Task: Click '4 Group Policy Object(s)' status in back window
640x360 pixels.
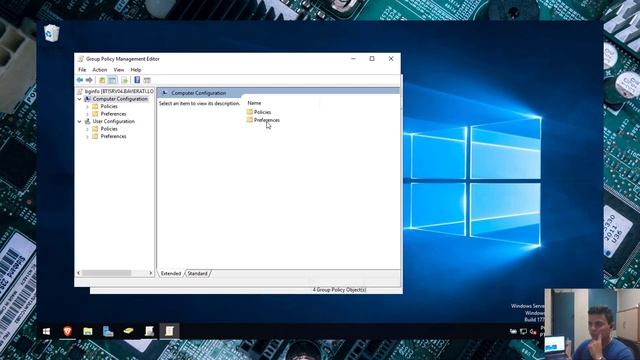Action: (x=340, y=290)
